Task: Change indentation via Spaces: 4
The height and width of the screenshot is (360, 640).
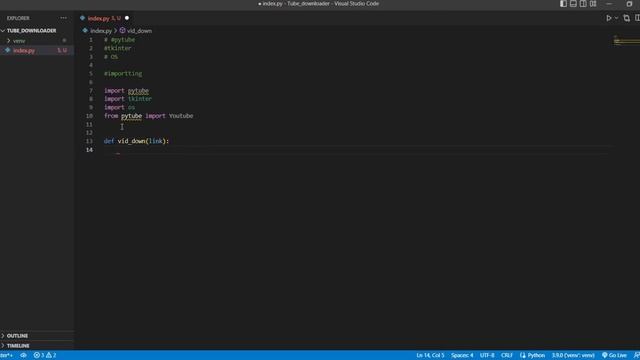Action: 462,355
